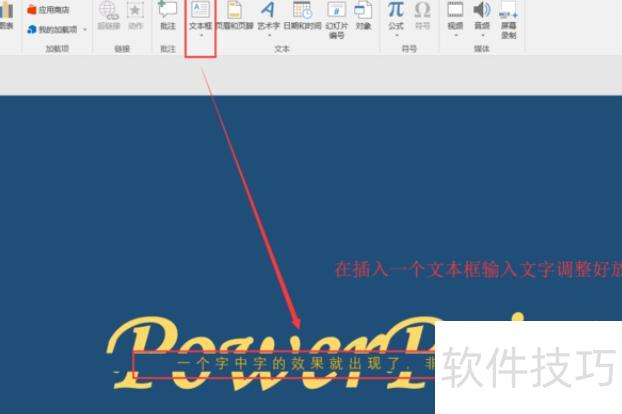Insert an 对象 object

(x=363, y=15)
